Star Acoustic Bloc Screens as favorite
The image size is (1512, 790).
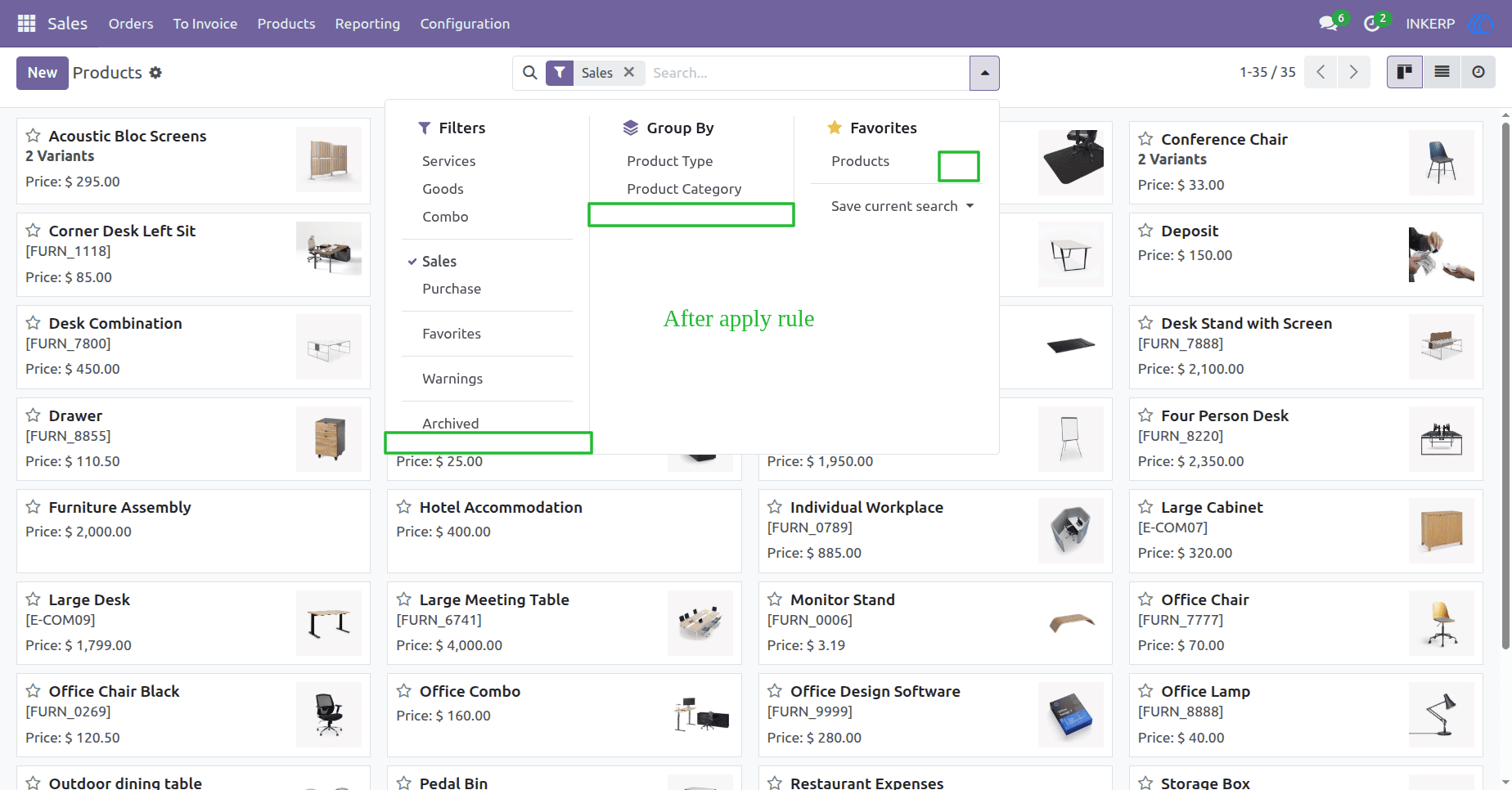(x=33, y=136)
